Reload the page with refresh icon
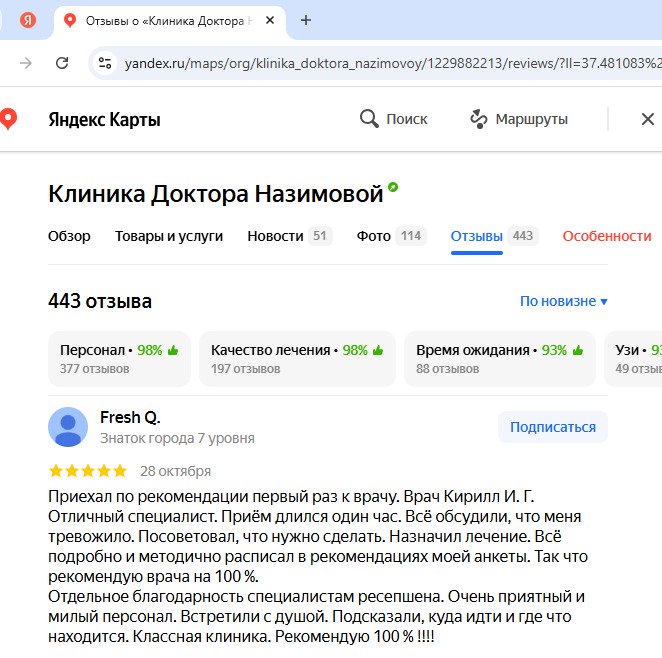 pos(62,63)
